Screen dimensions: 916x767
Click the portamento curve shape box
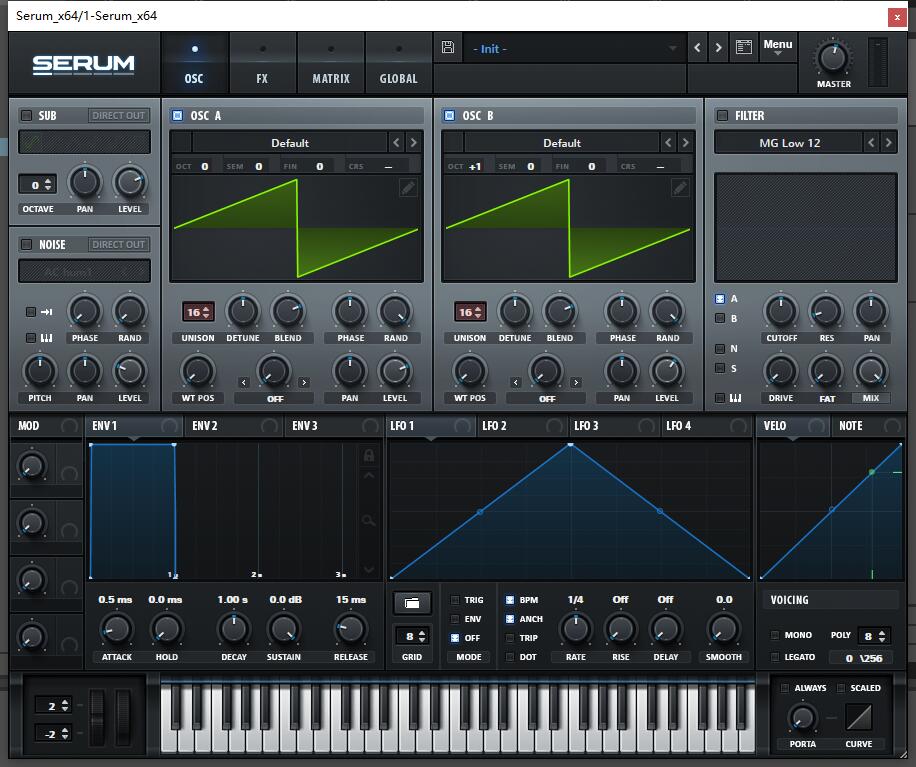(x=859, y=717)
